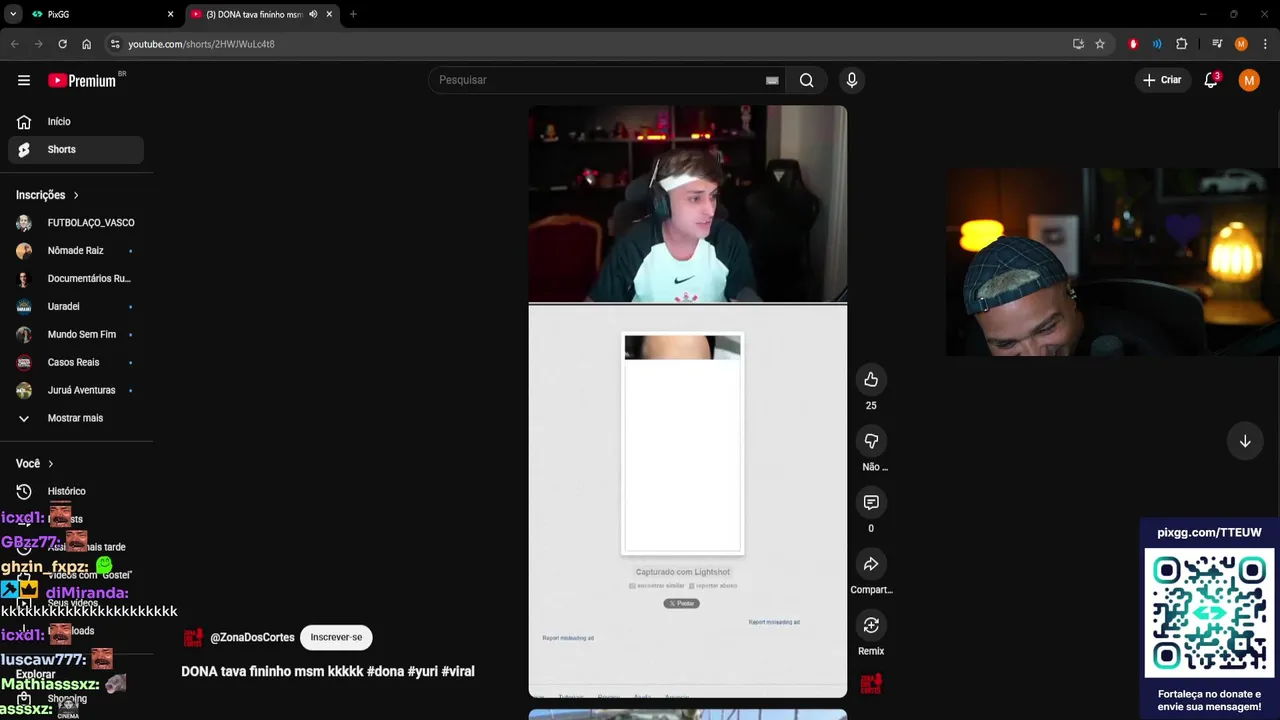1280x720 pixels.
Task: Expand the Inscrições section chevron
Action: click(x=76, y=195)
